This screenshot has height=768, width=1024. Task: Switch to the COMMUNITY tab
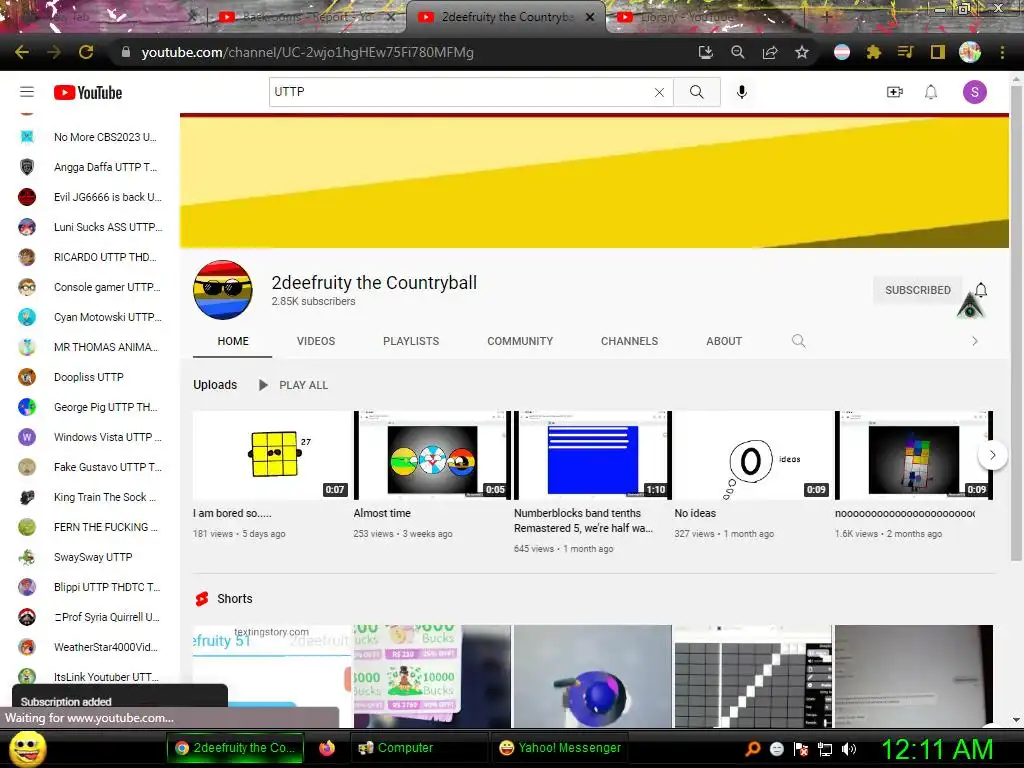[520, 341]
